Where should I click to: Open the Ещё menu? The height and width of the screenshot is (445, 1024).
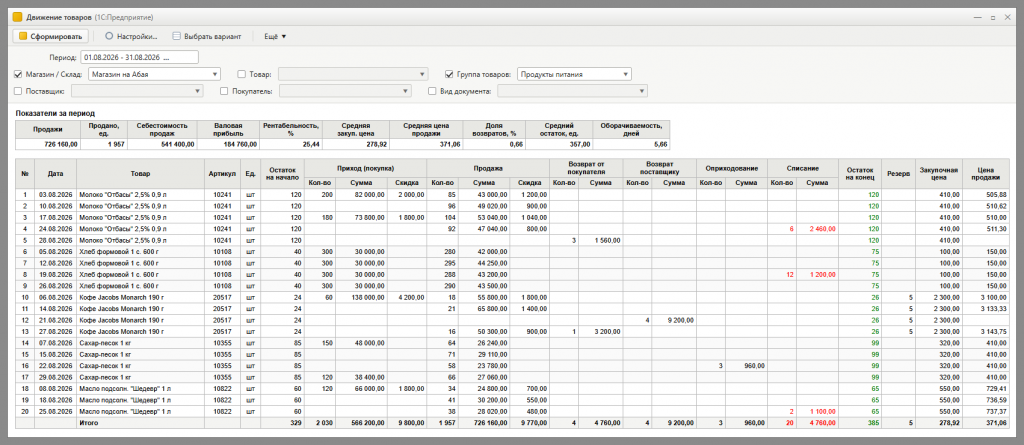(x=275, y=37)
